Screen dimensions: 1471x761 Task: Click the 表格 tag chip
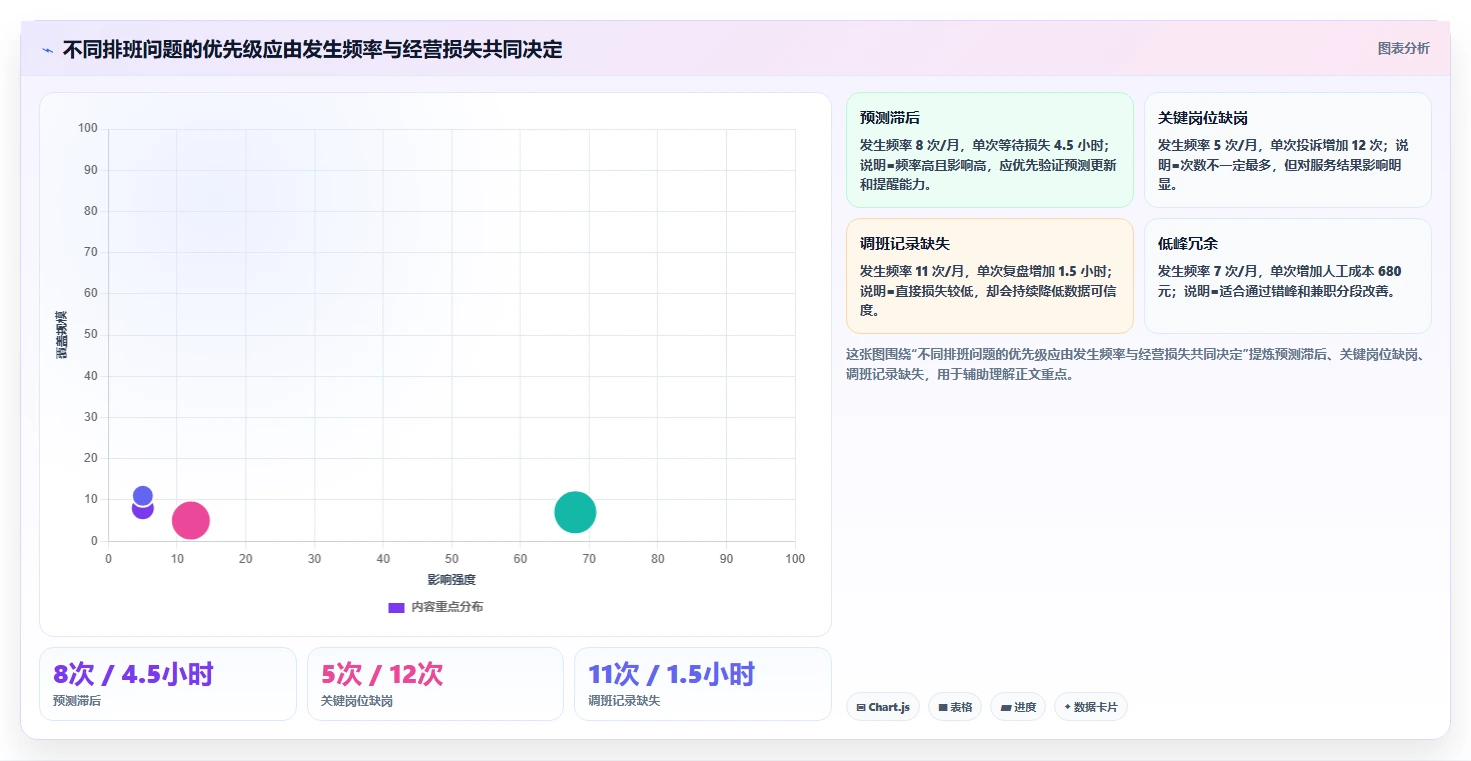955,707
